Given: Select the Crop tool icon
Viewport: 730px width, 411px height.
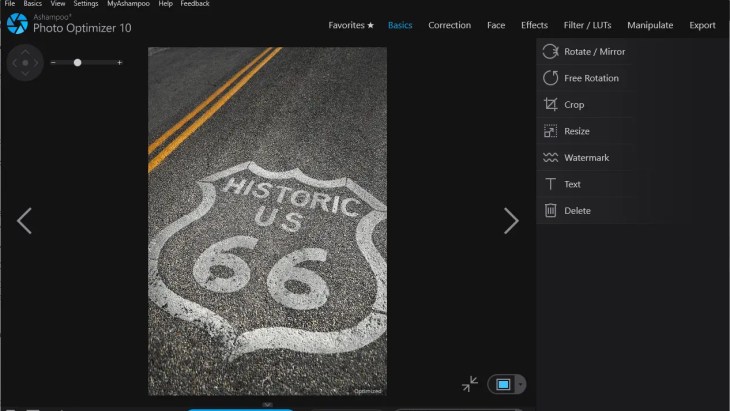Looking at the screenshot, I should (x=550, y=105).
